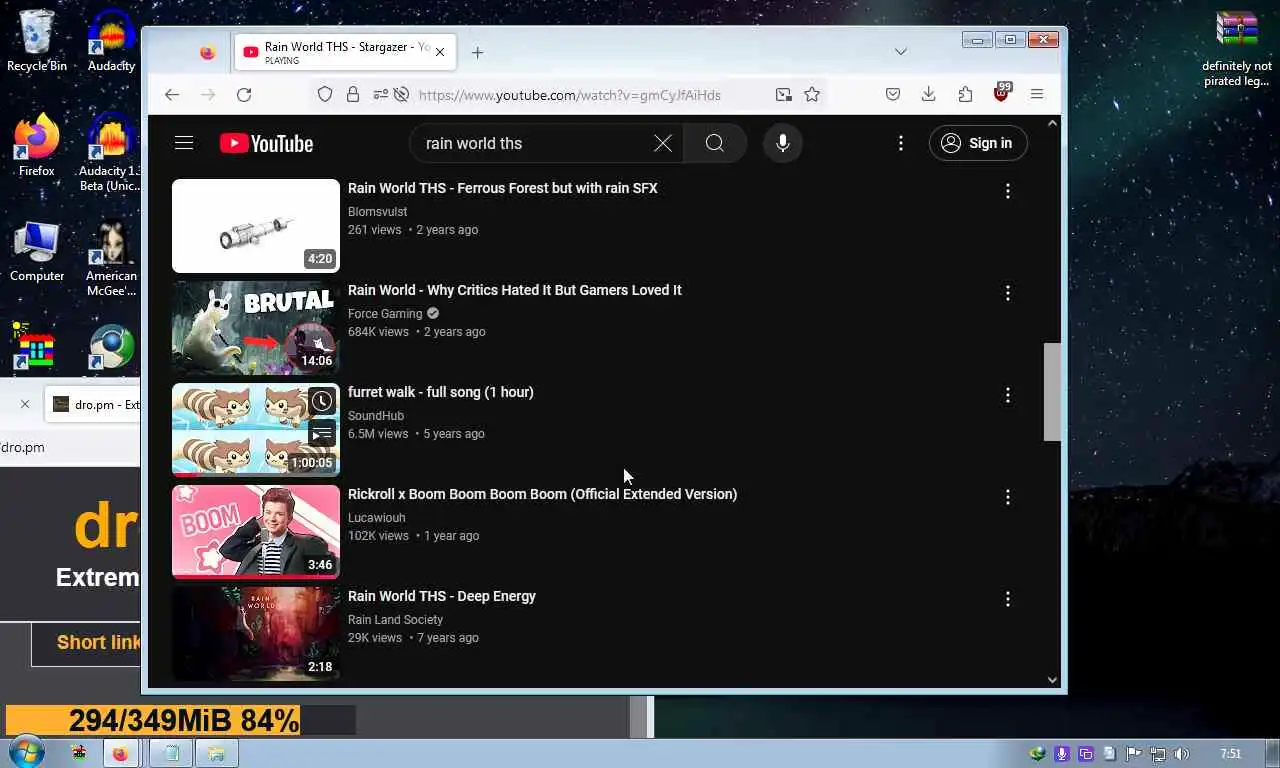Viewport: 1280px width, 768px height.
Task: Open title Rain World THS - Ferrous Forest but with rain SFX
Action: tap(502, 188)
